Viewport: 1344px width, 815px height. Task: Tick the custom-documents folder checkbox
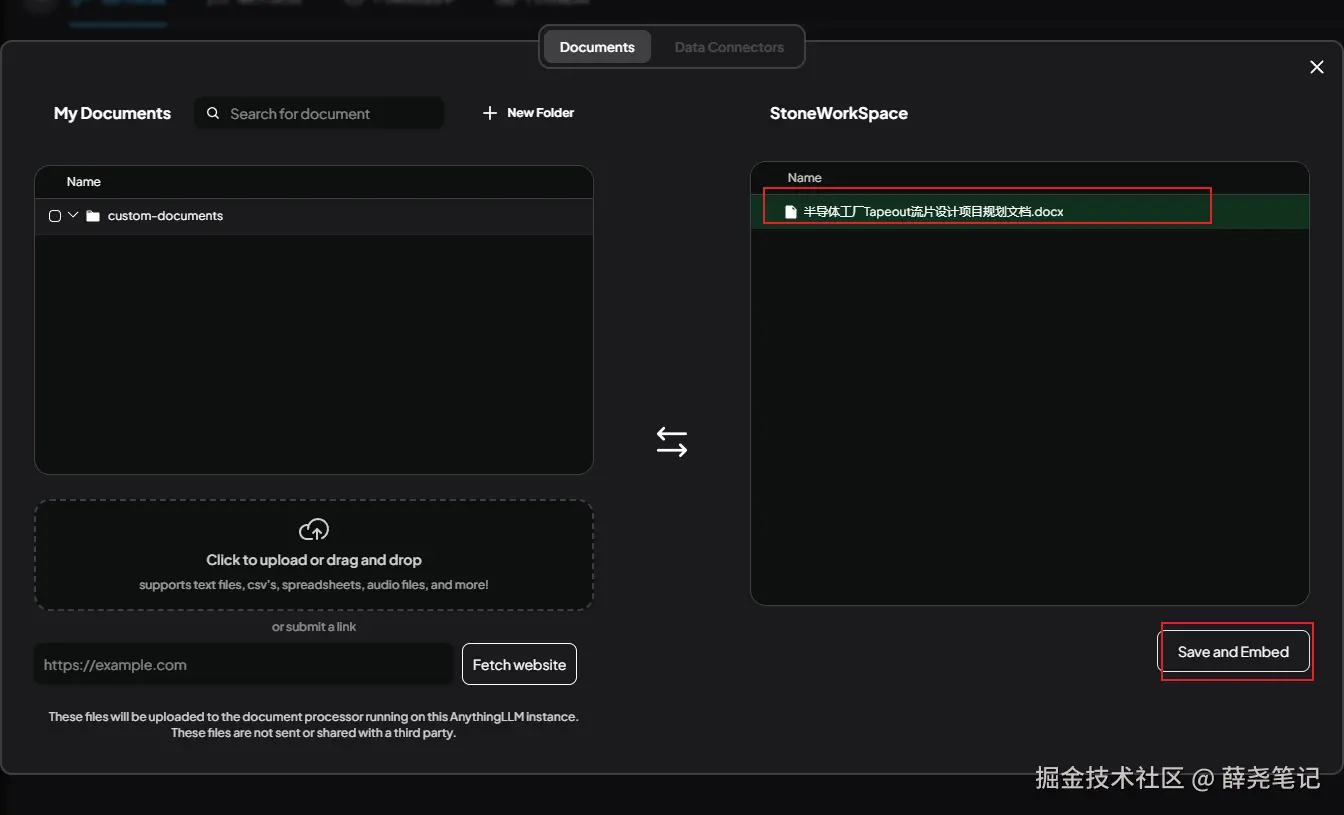pyautogui.click(x=55, y=216)
